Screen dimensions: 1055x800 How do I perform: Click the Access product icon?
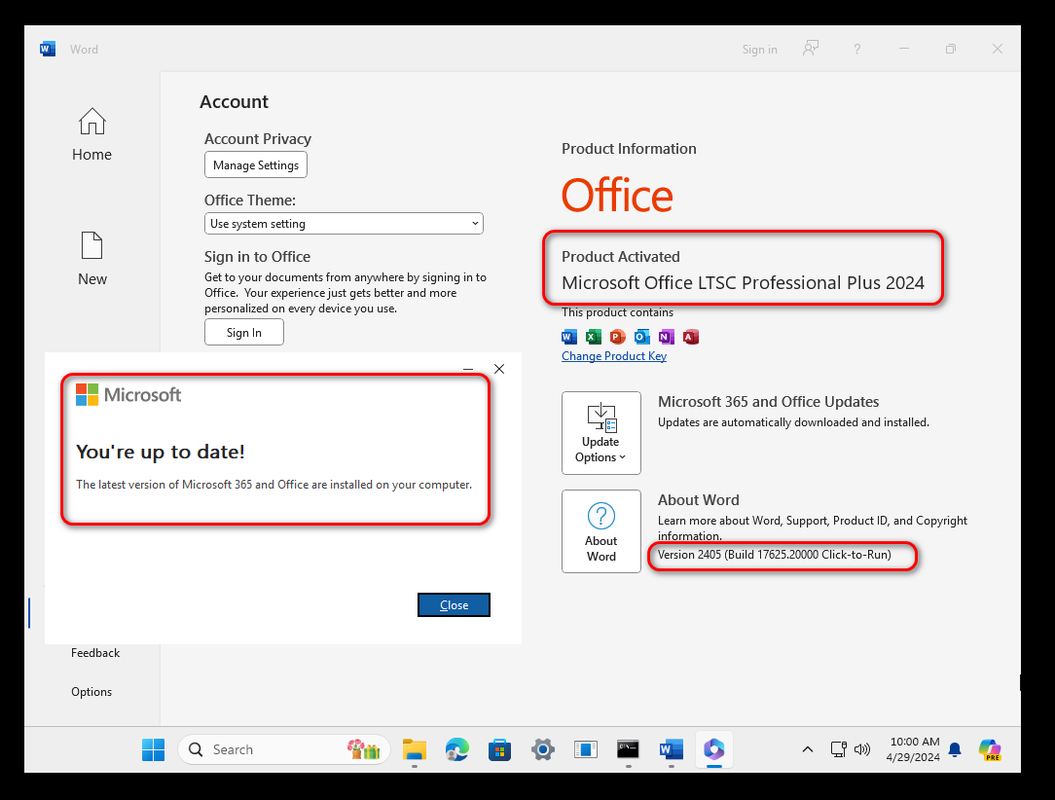click(691, 336)
